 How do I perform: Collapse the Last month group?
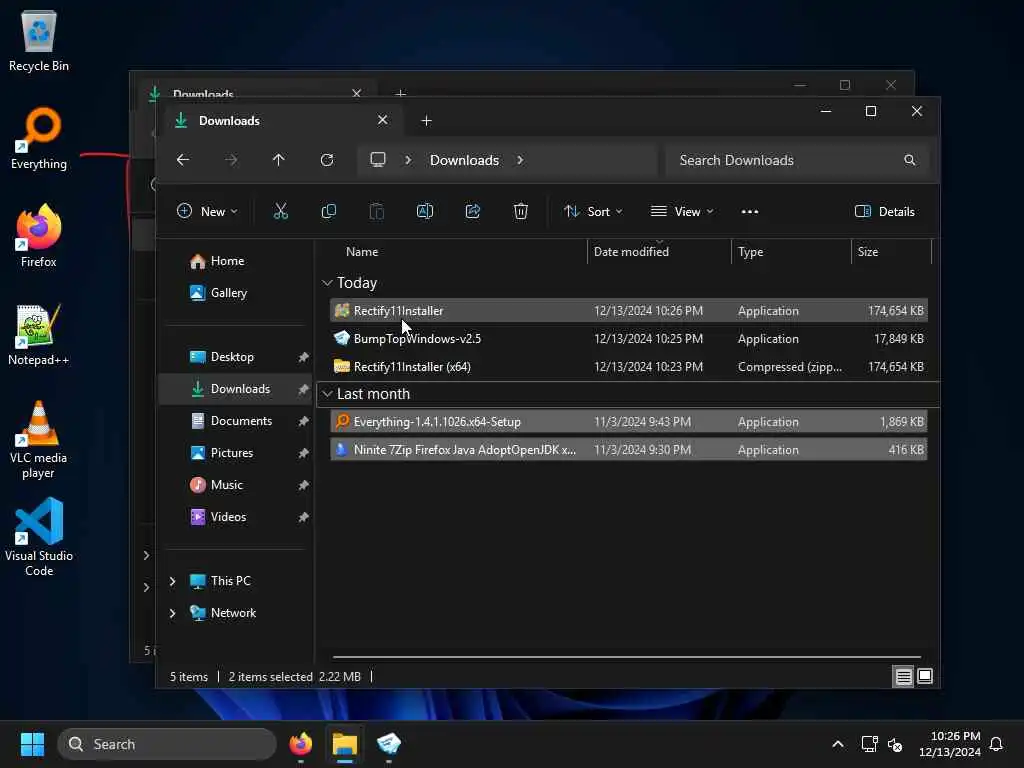pyautogui.click(x=327, y=394)
